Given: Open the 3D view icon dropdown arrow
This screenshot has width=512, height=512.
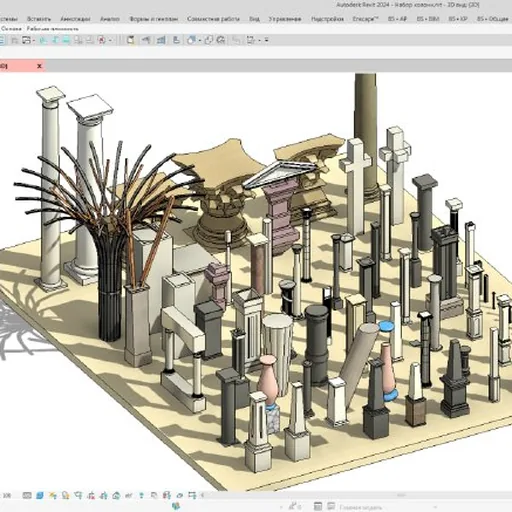Looking at the screenshot, I should pyautogui.click(x=200, y=41).
